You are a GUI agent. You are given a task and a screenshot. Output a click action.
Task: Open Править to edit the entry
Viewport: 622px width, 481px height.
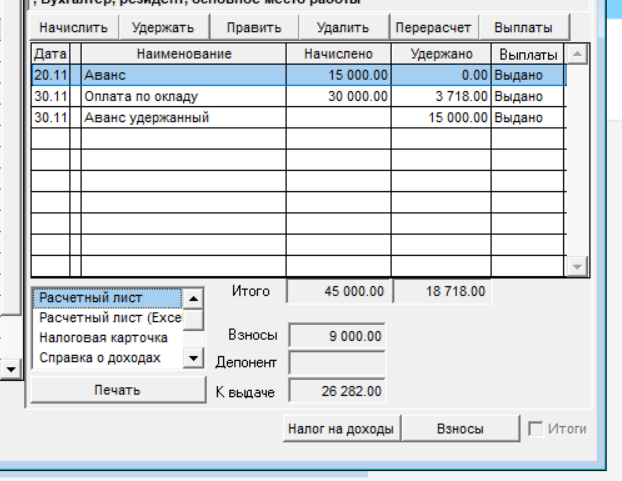tap(254, 27)
